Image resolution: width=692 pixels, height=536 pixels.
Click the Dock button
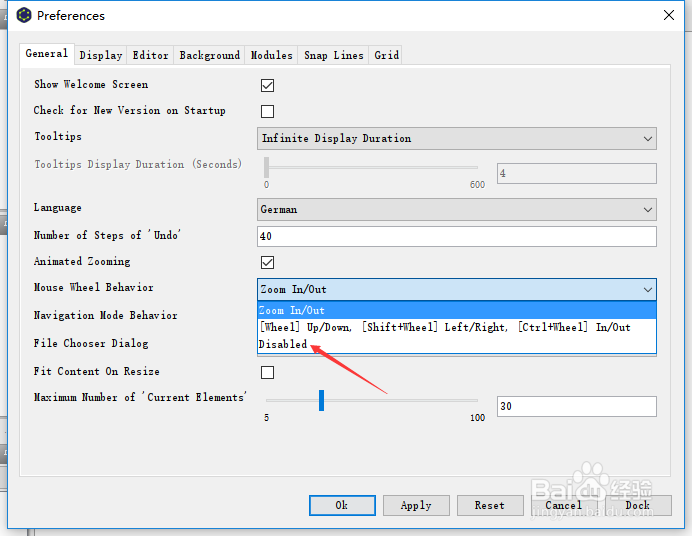[638, 505]
